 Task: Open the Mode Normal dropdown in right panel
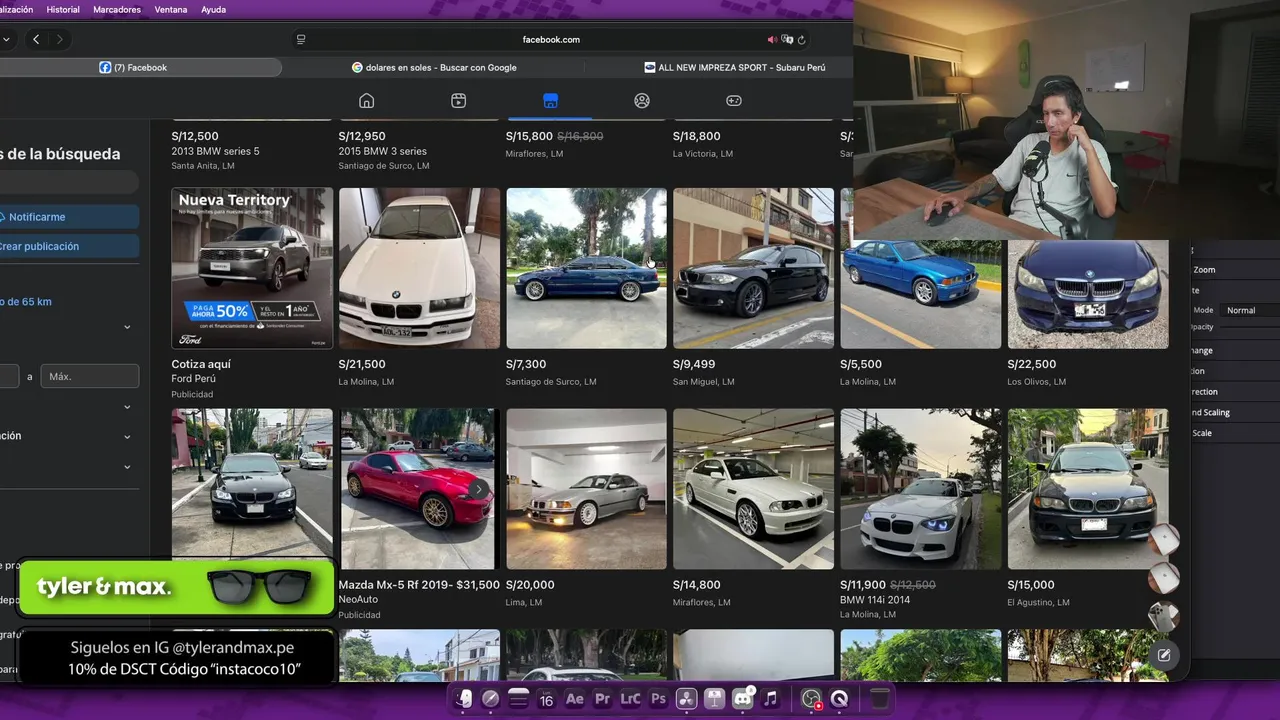point(1250,310)
